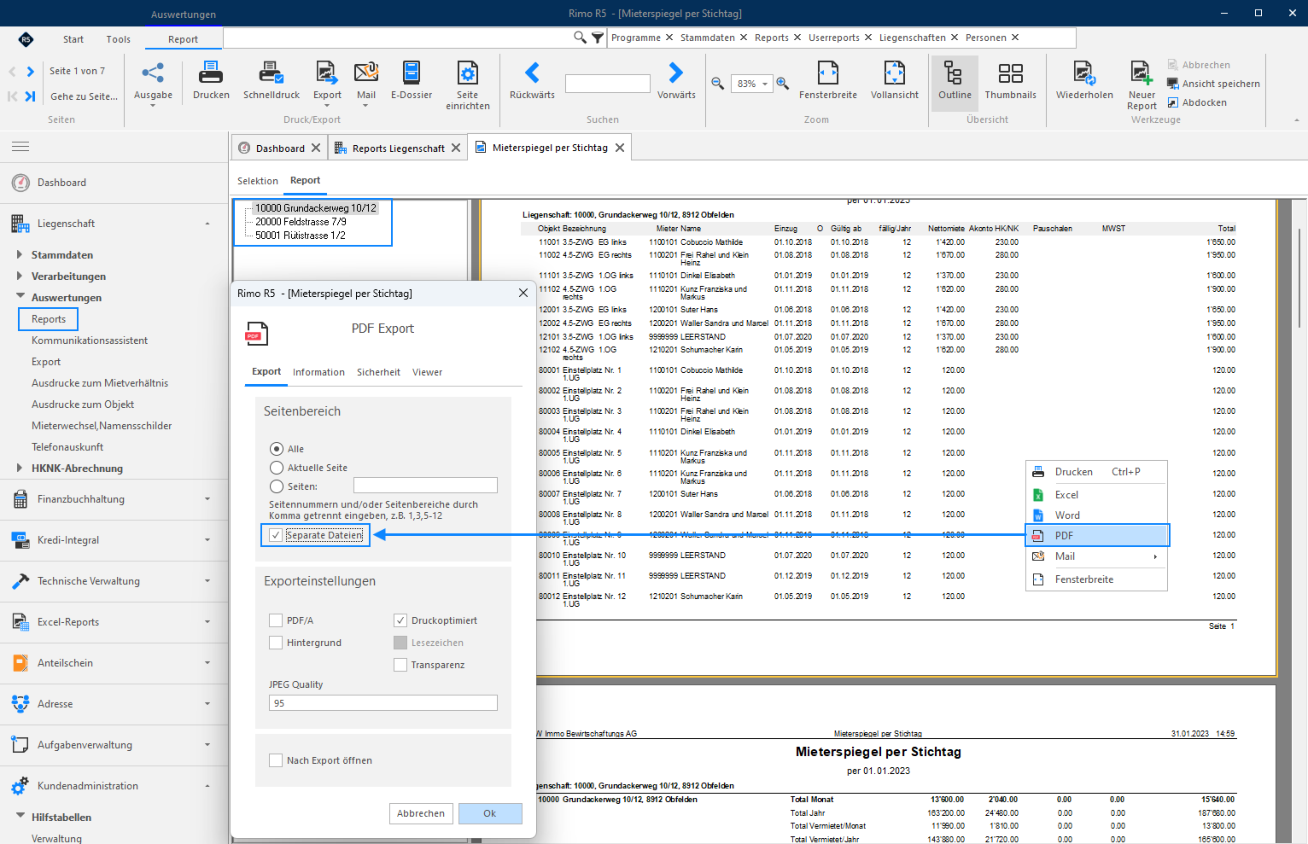Choose Excel in the context menu

click(x=1097, y=494)
